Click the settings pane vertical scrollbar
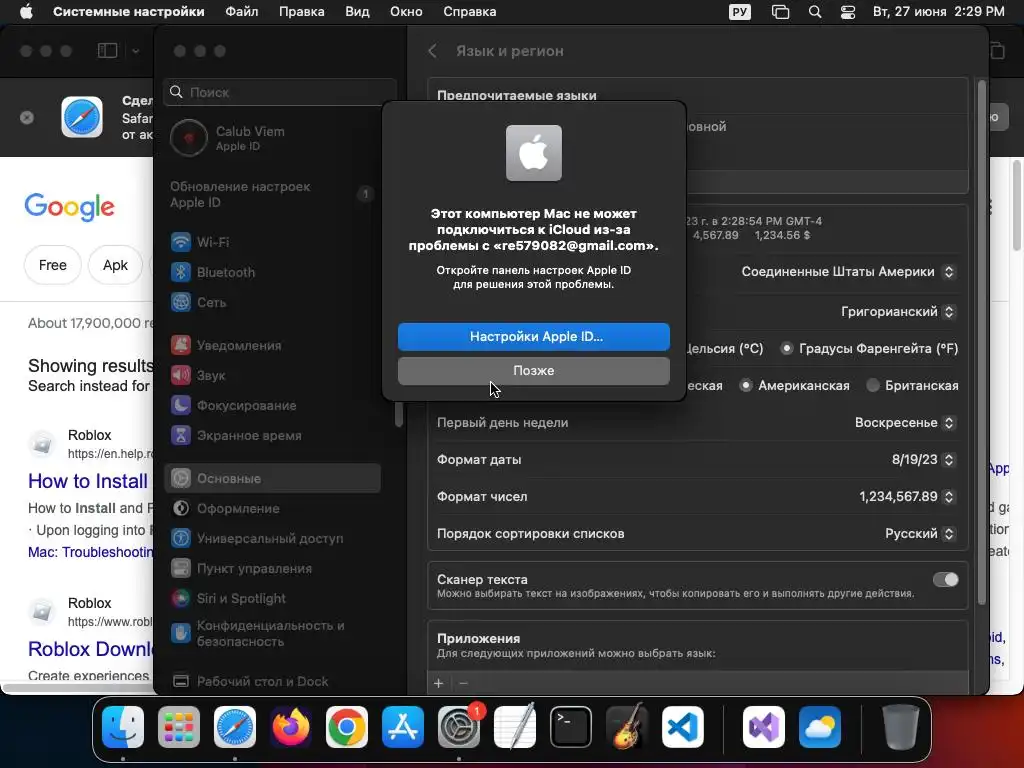 (x=981, y=343)
